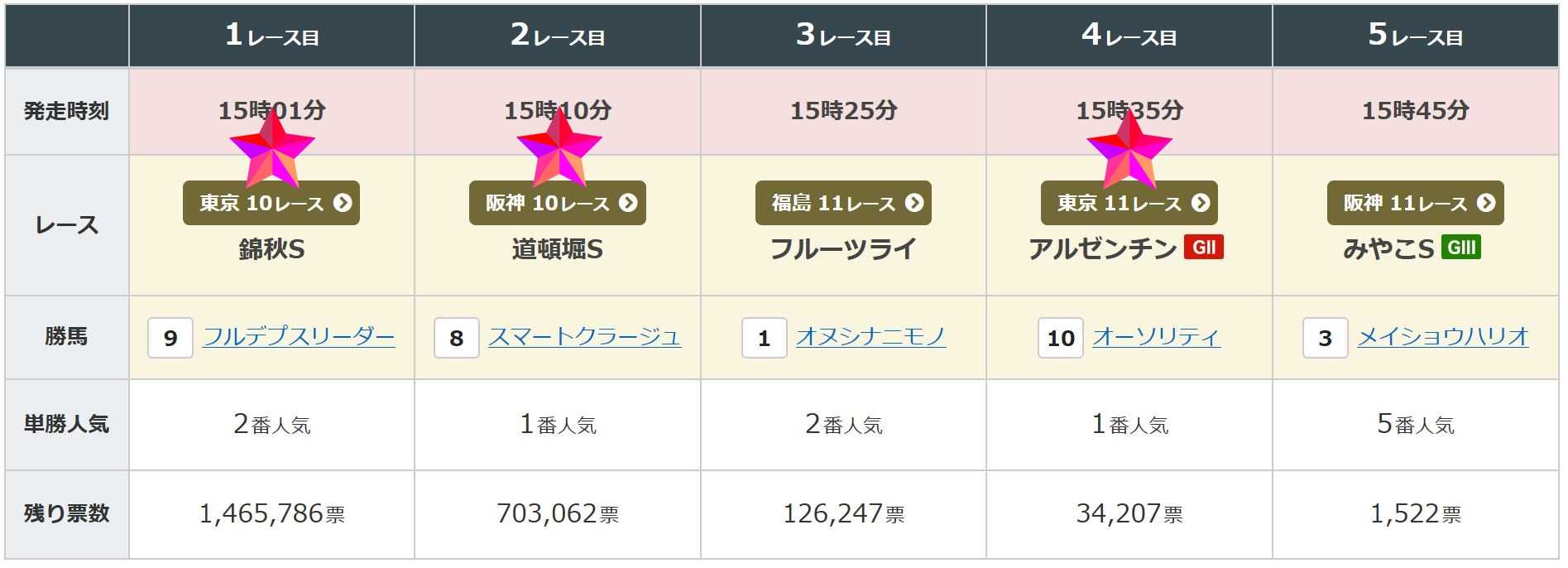Open horse link オヌシナニモノ
The image size is (1568, 568).
[x=871, y=336]
